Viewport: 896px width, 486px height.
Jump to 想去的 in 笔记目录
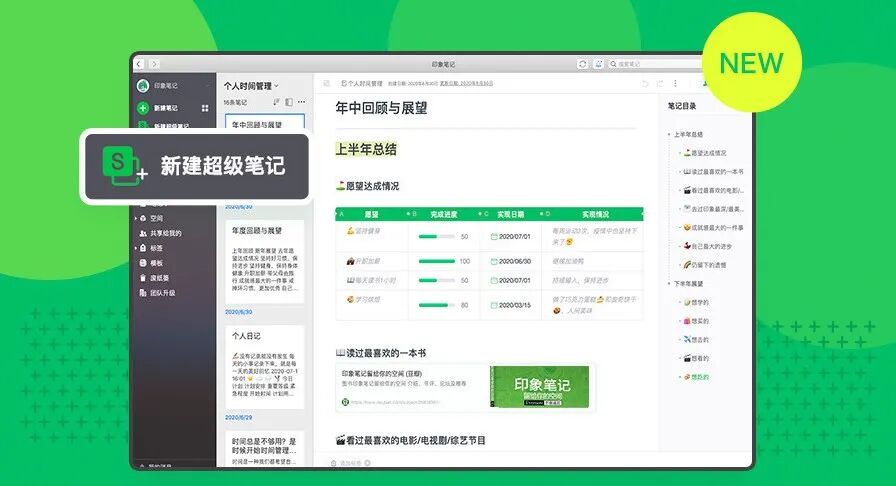click(x=697, y=340)
